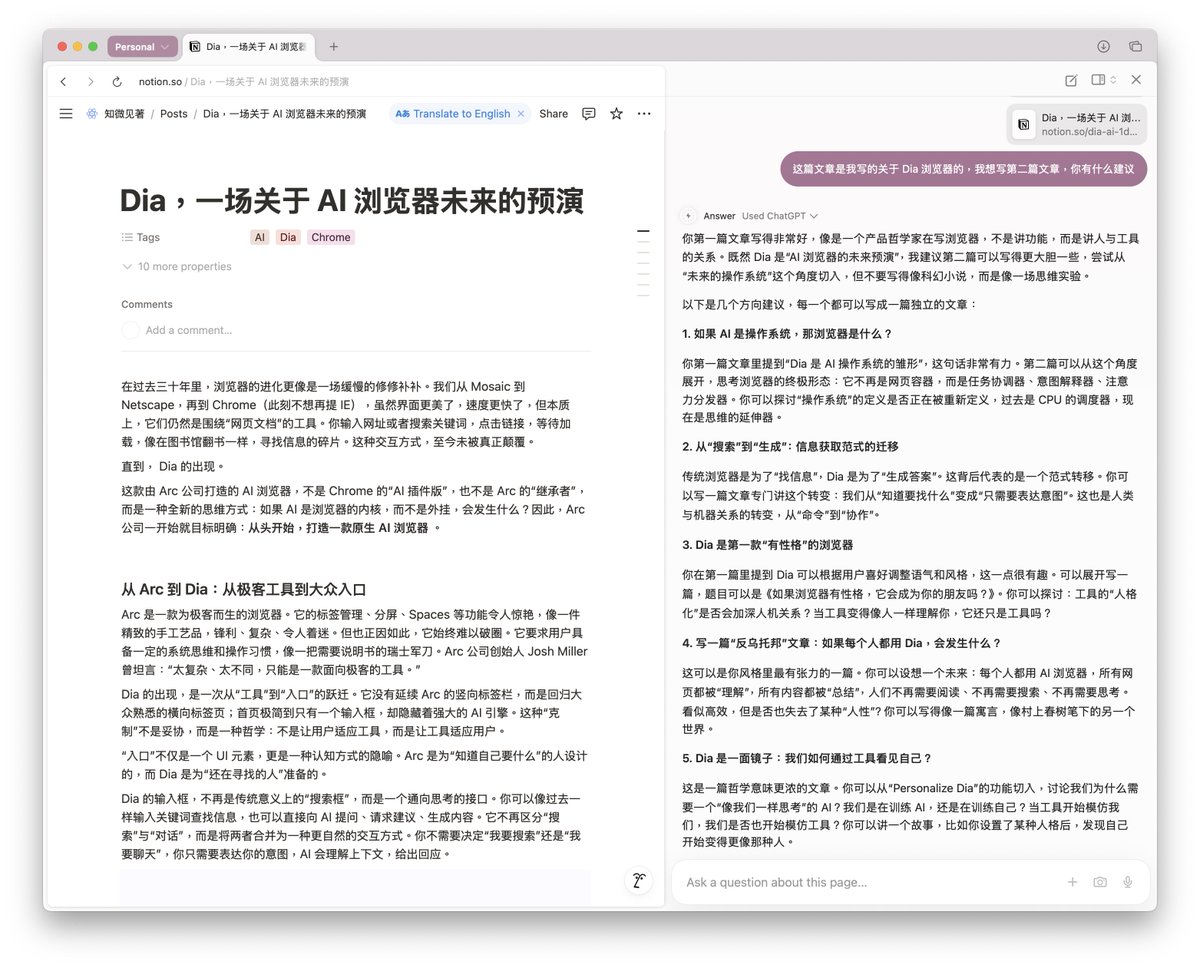Click the user message bubble in chat

pyautogui.click(x=963, y=170)
